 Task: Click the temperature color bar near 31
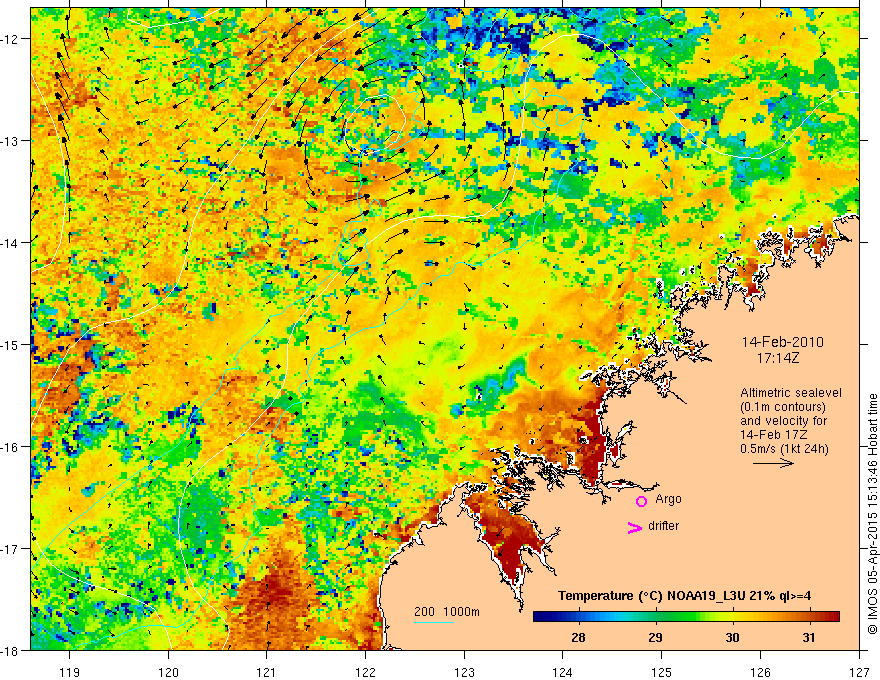pos(808,617)
